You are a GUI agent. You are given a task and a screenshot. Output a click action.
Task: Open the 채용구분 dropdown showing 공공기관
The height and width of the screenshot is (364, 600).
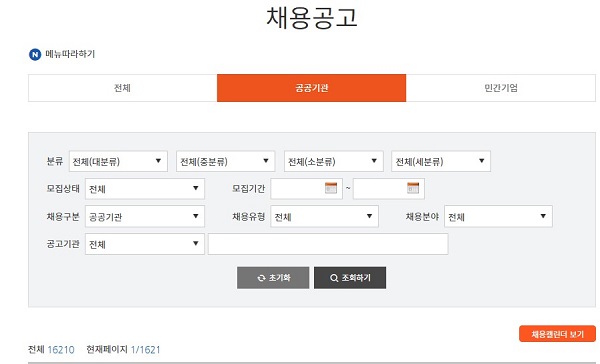pyautogui.click(x=145, y=216)
